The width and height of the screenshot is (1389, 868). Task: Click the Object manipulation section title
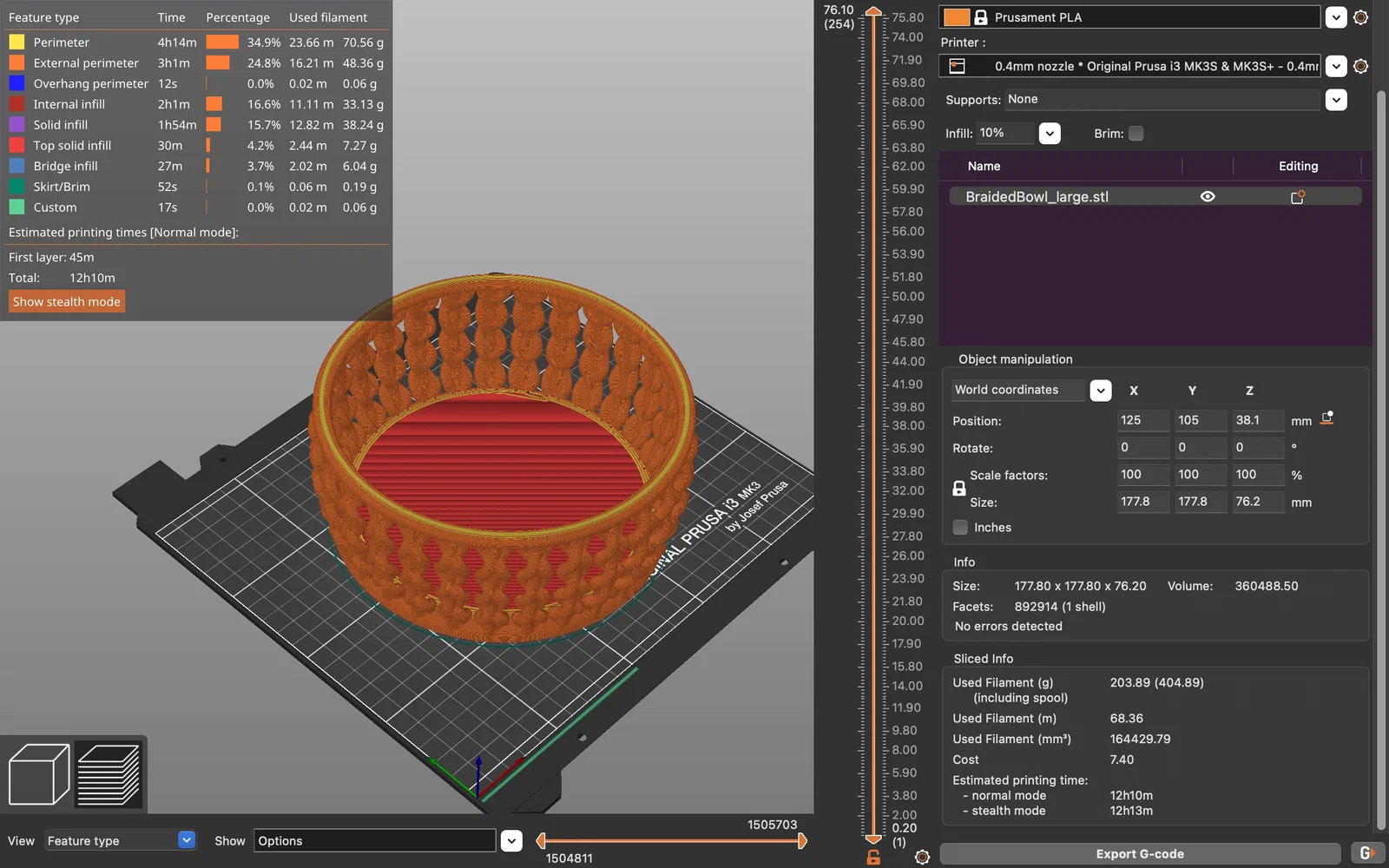1015,359
